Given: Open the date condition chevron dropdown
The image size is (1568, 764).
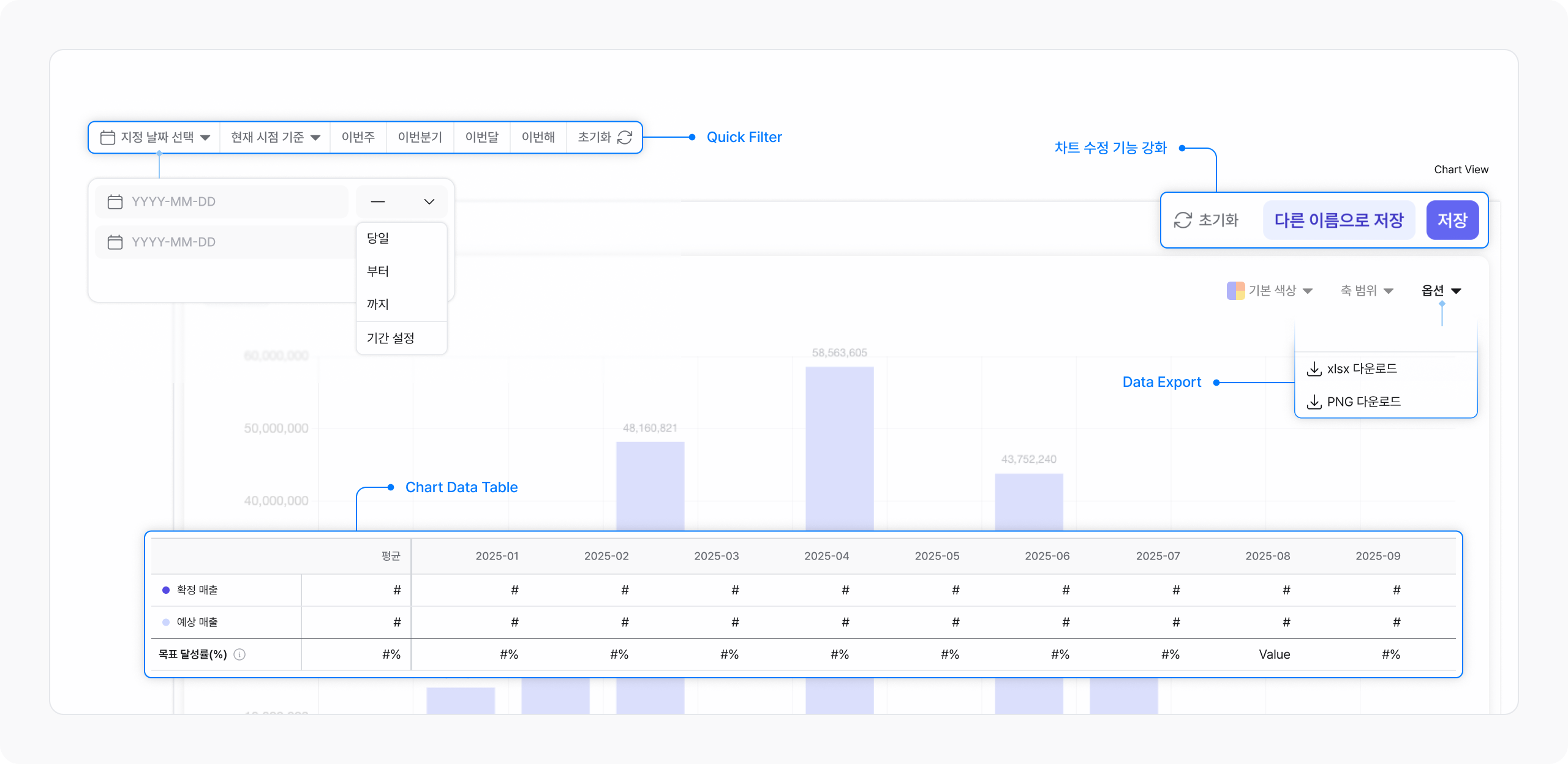Looking at the screenshot, I should pyautogui.click(x=429, y=202).
